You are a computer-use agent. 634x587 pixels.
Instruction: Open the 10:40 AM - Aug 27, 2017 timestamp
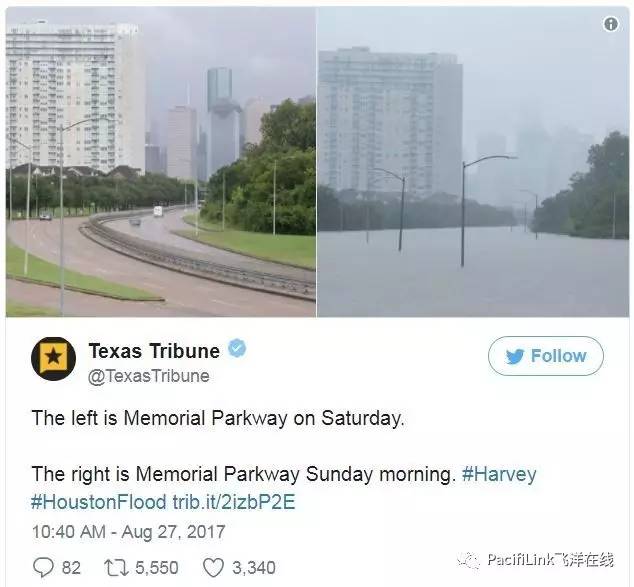click(x=129, y=532)
